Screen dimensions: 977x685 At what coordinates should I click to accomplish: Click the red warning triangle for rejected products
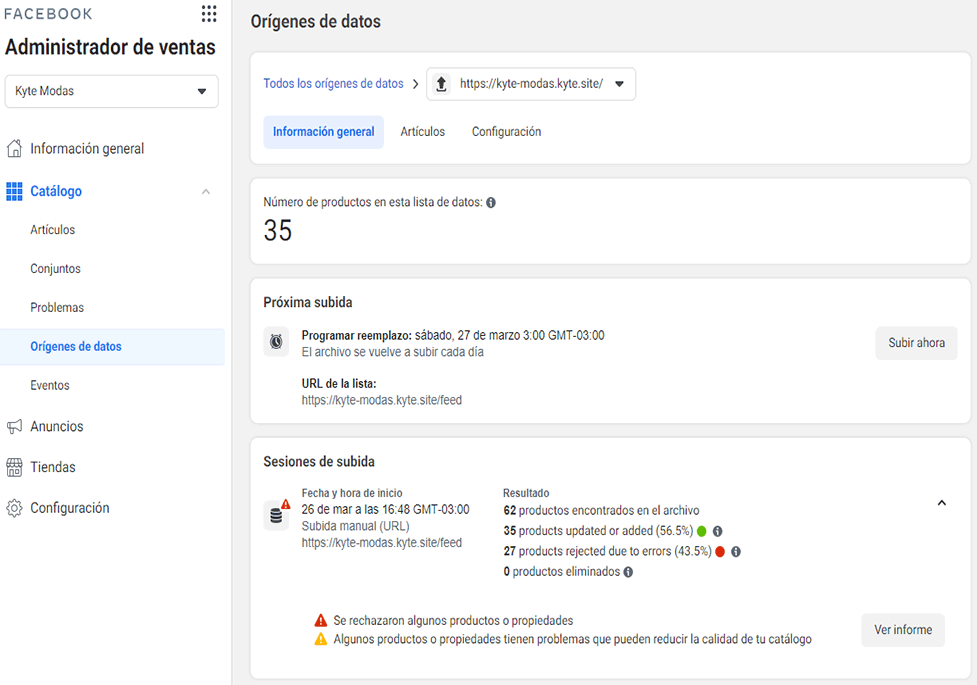[321, 620]
